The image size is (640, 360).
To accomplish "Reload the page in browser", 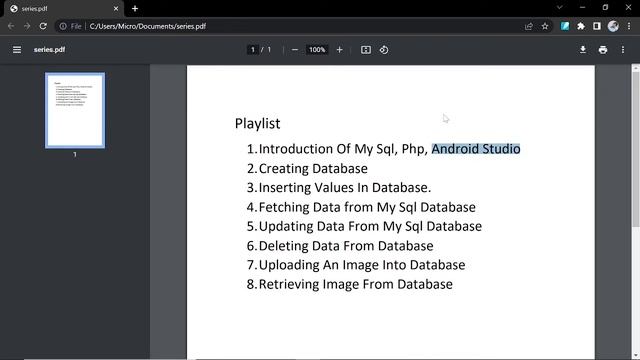I will (43, 26).
